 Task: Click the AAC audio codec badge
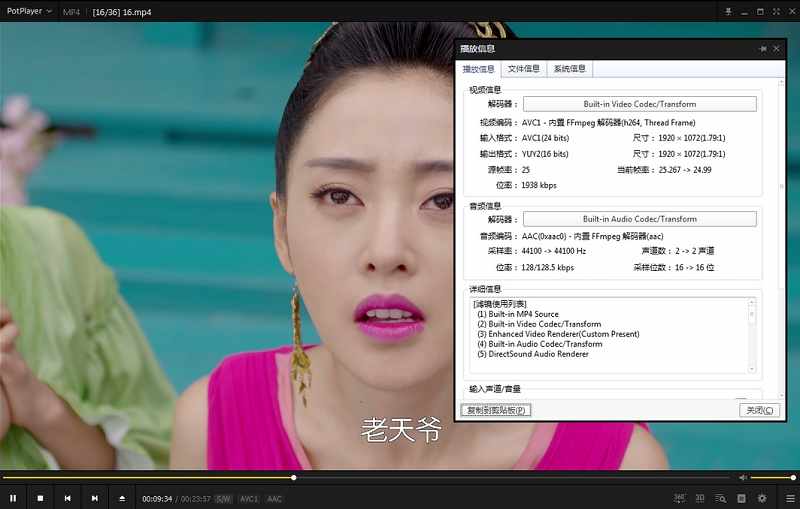click(x=274, y=498)
